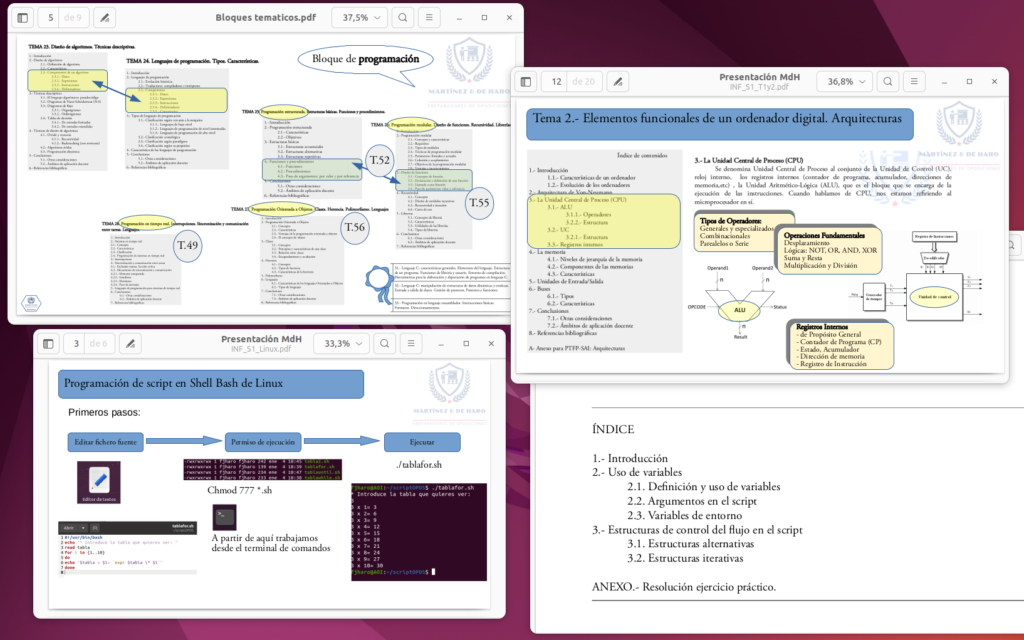The width and height of the screenshot is (1024, 640).
Task: Expand the 36,8% zoom dropdown
Action: [845, 82]
